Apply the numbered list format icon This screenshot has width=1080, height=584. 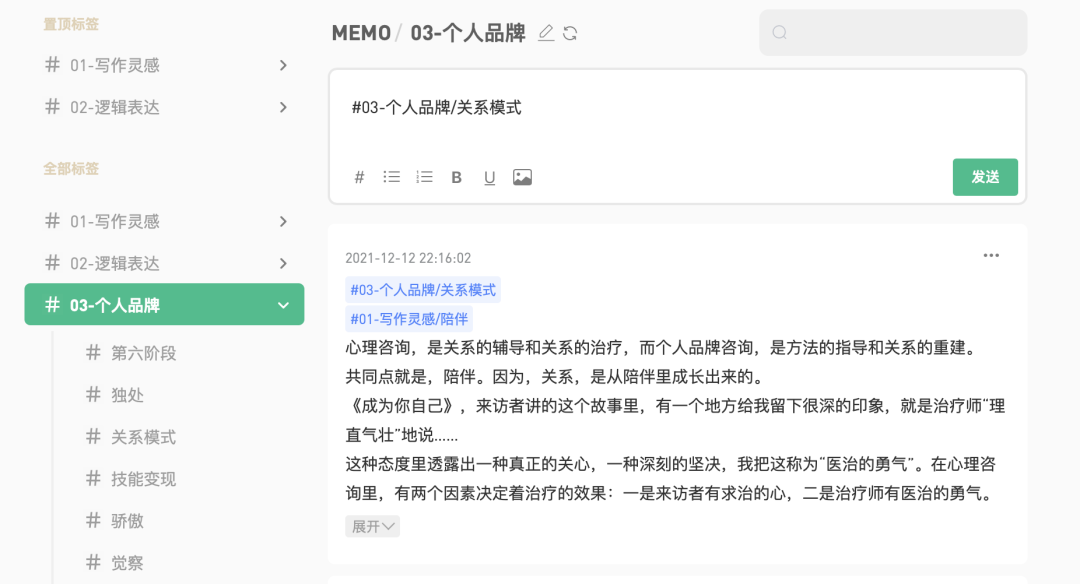(424, 177)
